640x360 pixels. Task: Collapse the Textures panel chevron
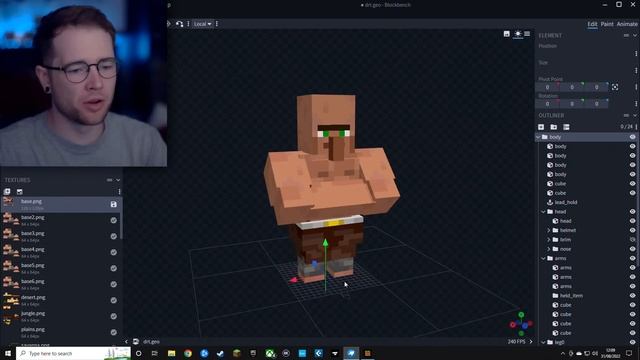coord(118,180)
